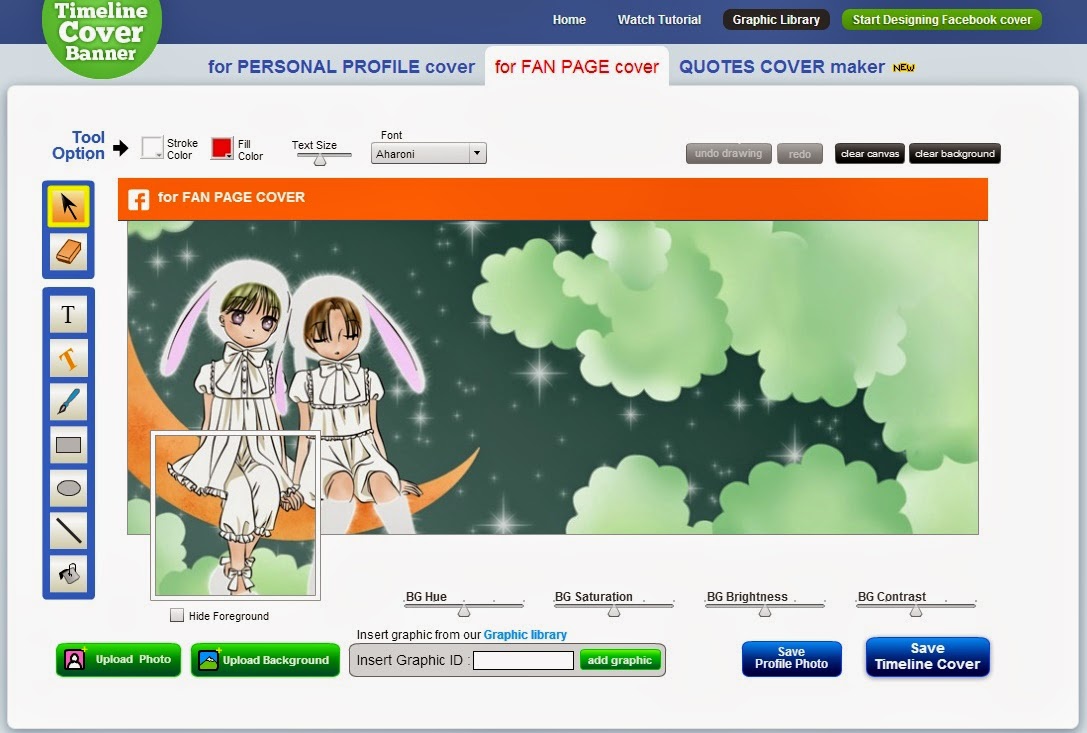Click the Upload Photo button
The height and width of the screenshot is (733, 1087).
[119, 659]
